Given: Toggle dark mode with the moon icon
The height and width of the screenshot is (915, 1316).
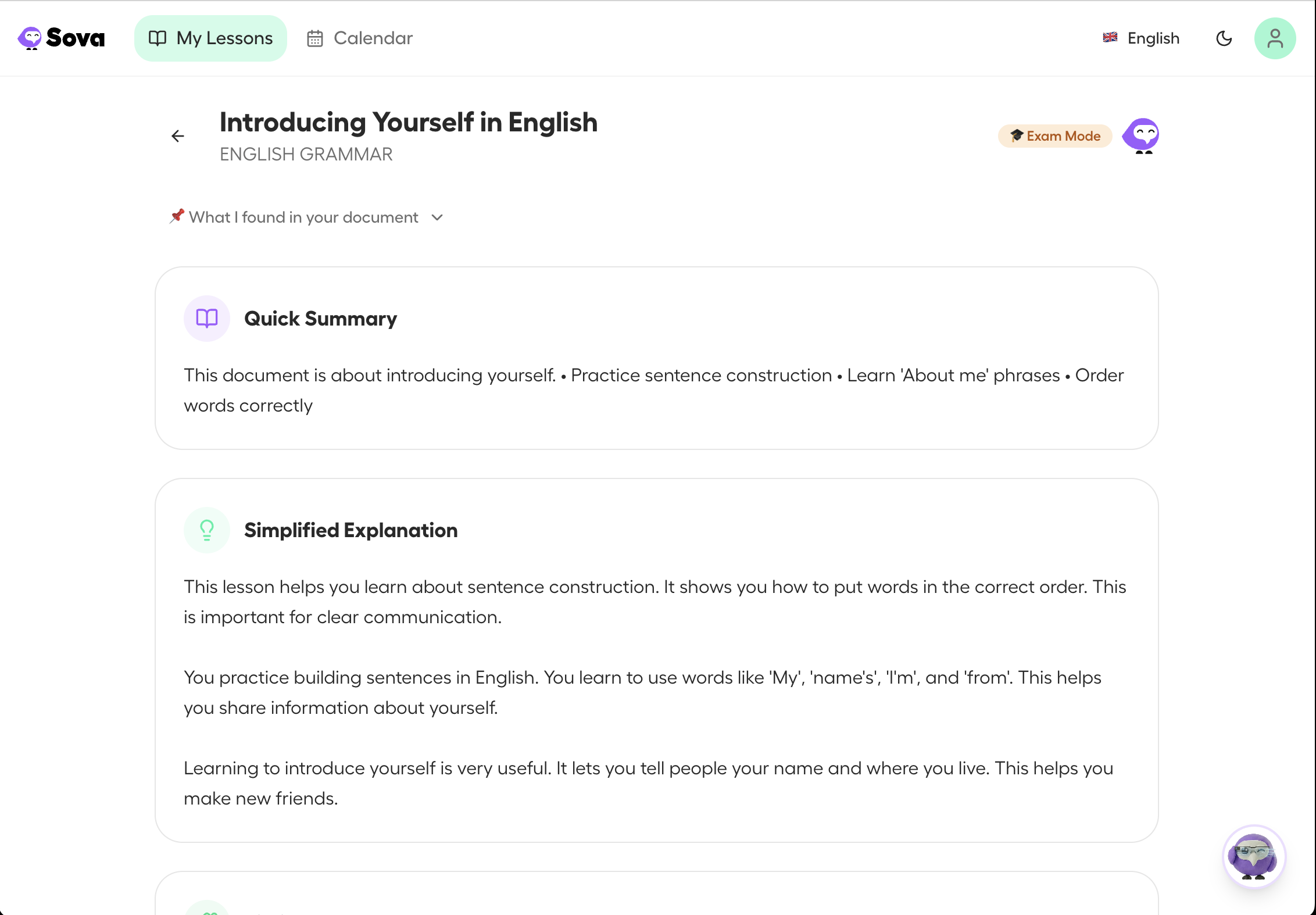Looking at the screenshot, I should (x=1224, y=38).
